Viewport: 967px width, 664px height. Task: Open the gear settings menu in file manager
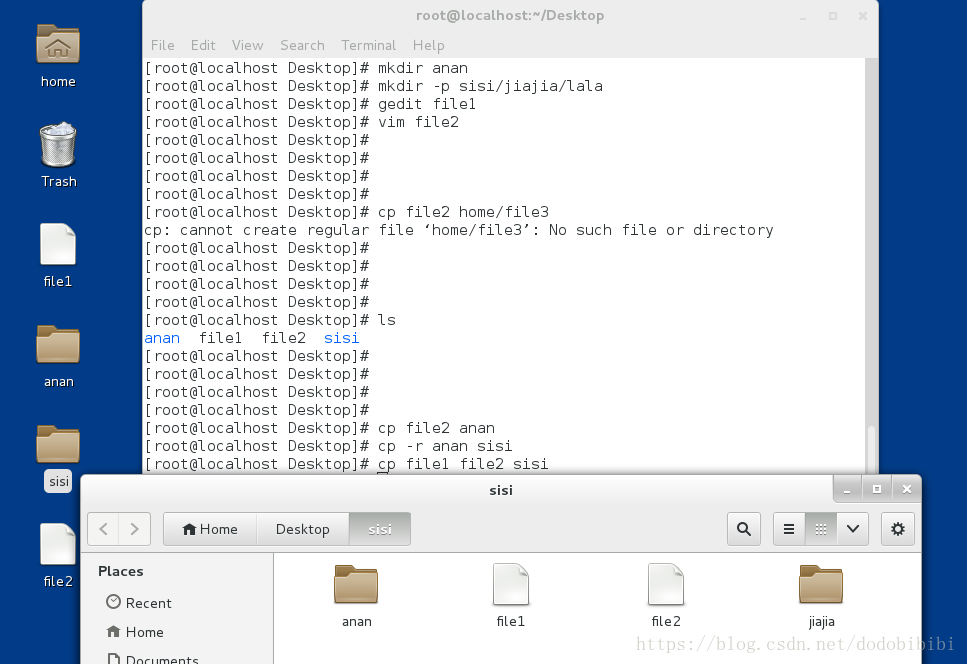coord(898,529)
